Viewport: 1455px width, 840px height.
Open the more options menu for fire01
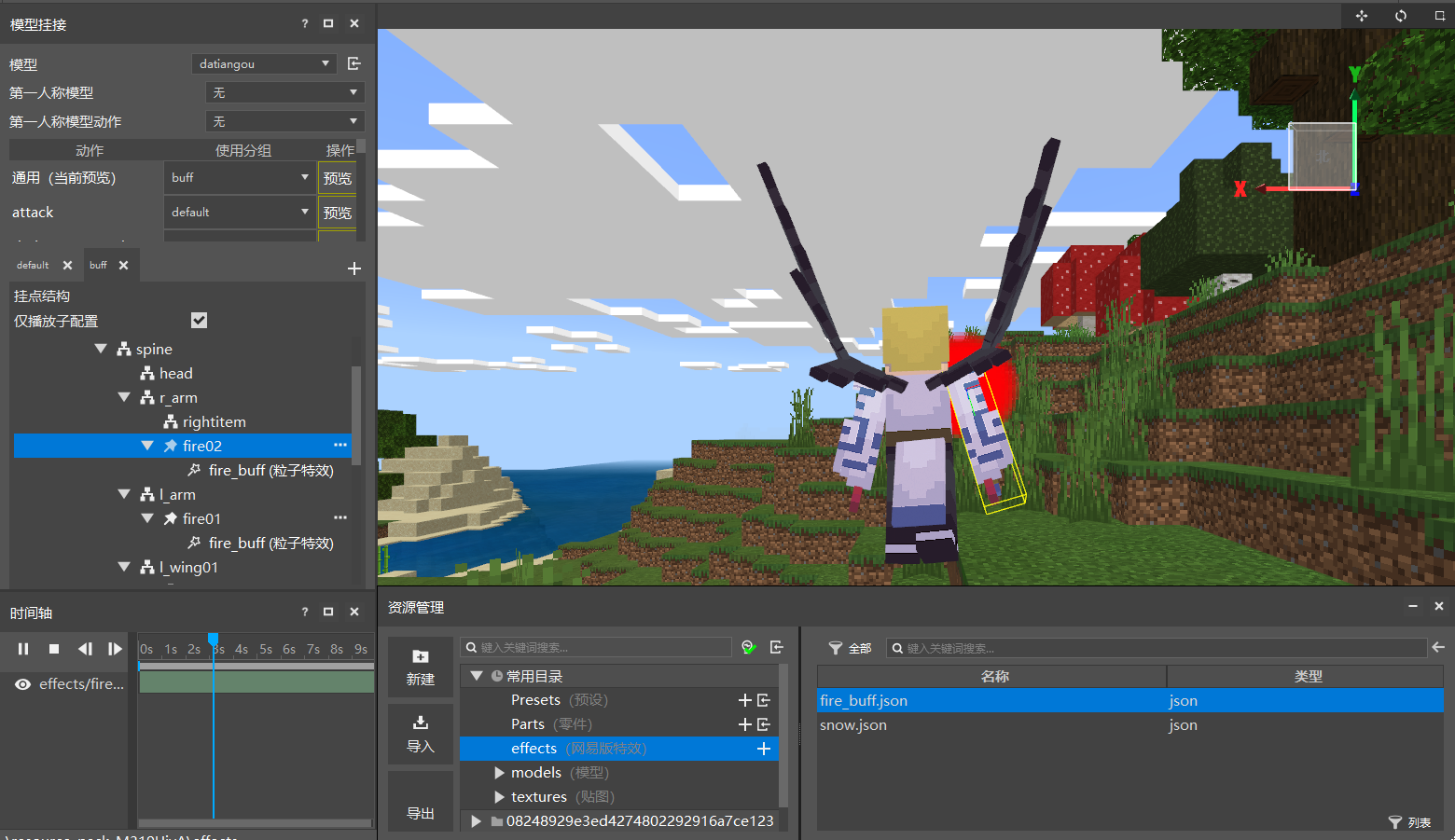(340, 517)
